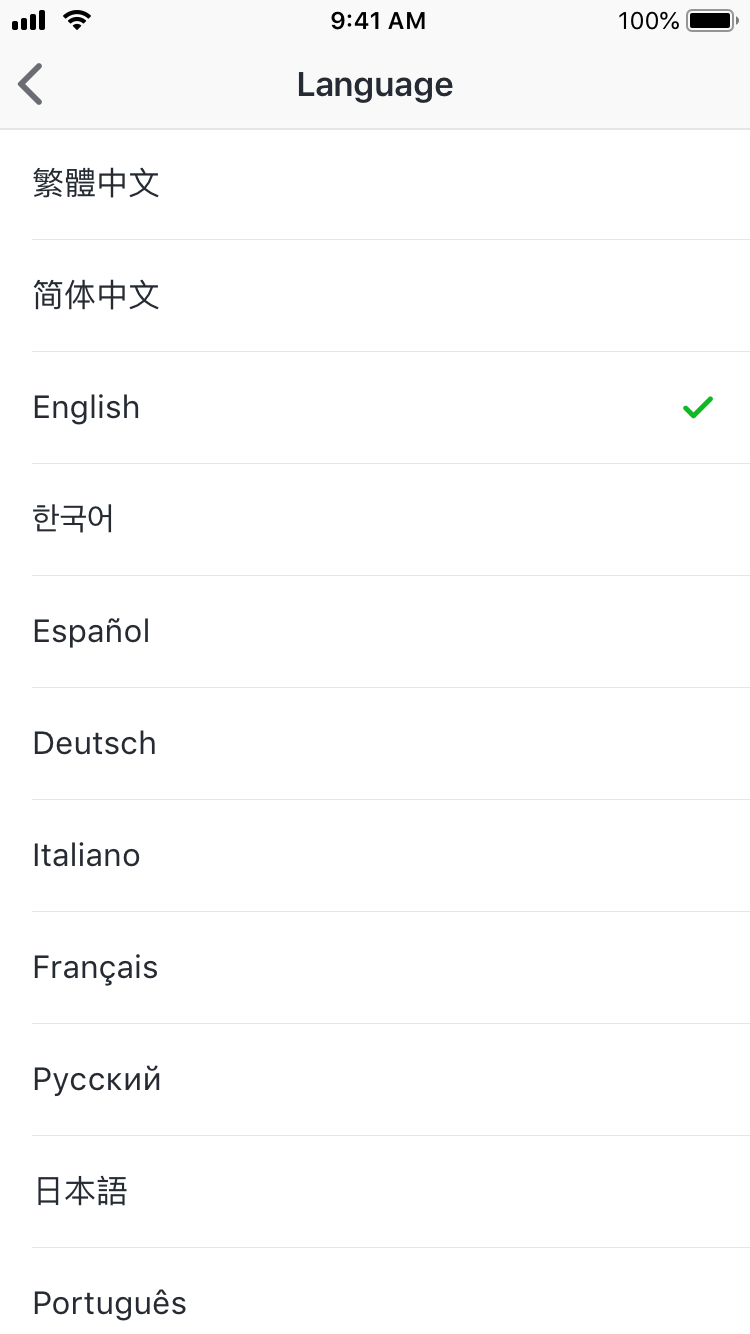Set the language to Italiano
750x1334 pixels.
coord(87,856)
